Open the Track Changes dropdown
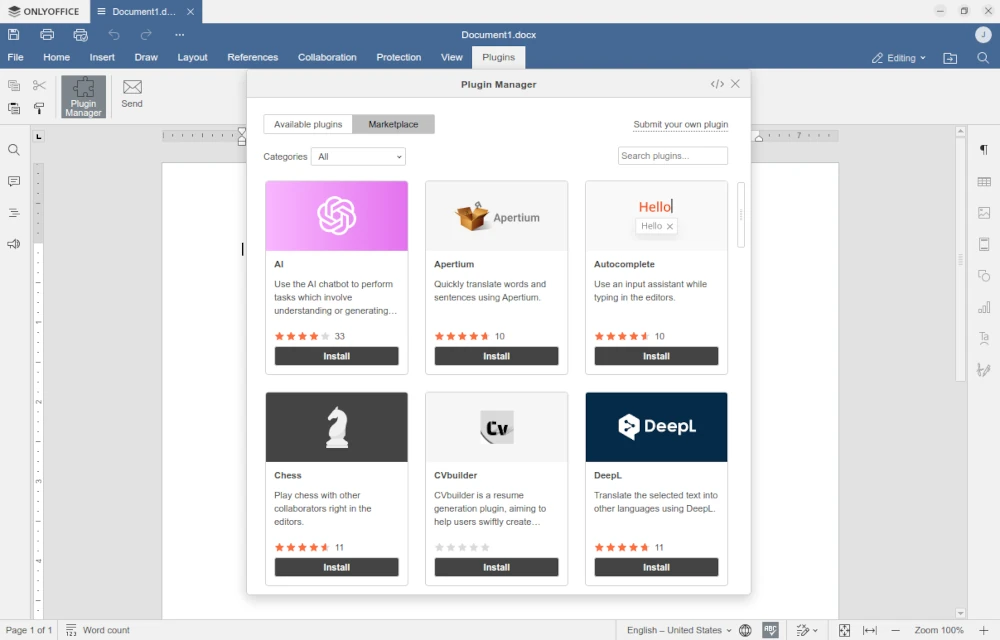Screen dimensions: 1000x640 [807, 630]
